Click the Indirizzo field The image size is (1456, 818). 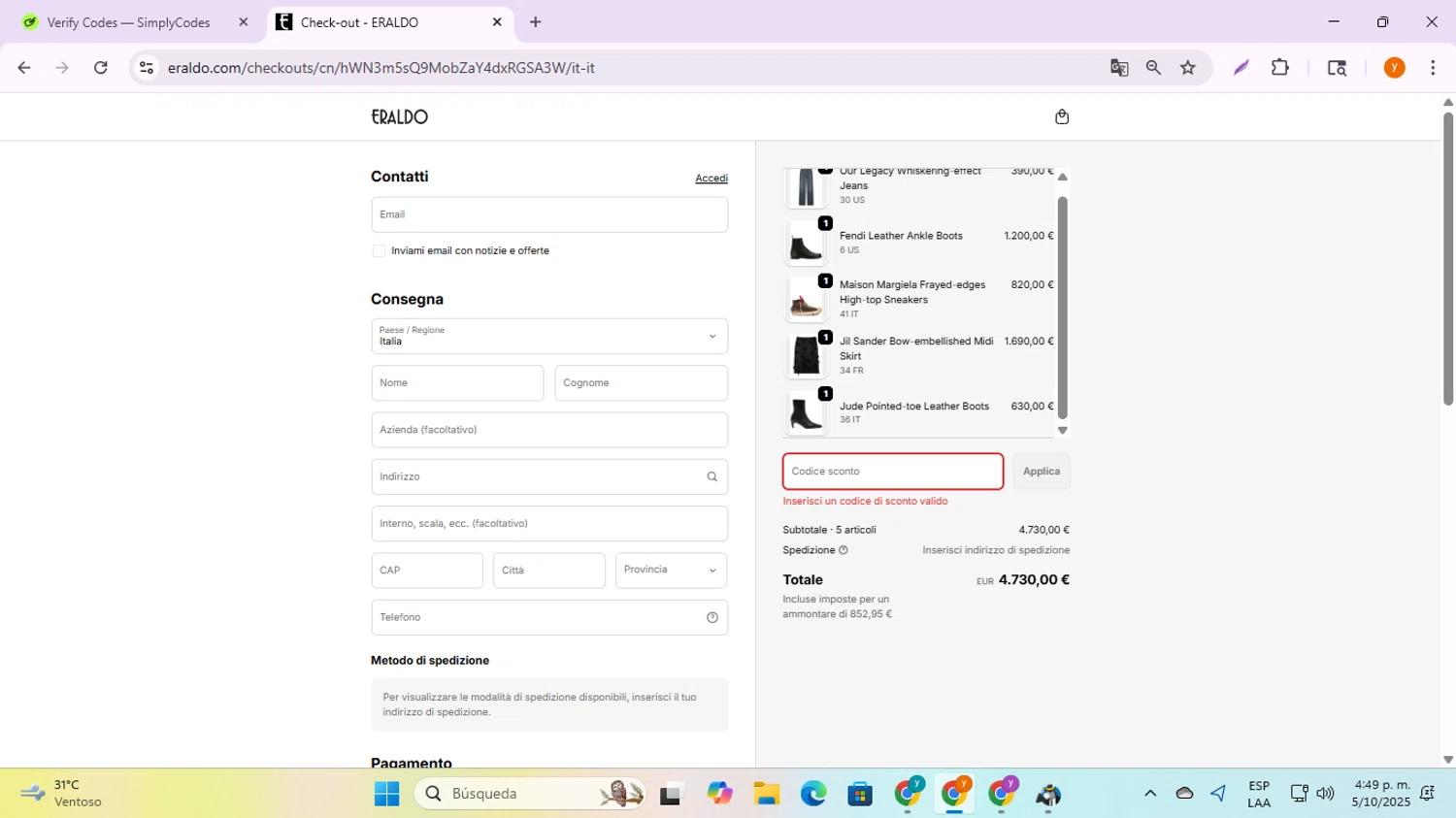pyautogui.click(x=549, y=476)
